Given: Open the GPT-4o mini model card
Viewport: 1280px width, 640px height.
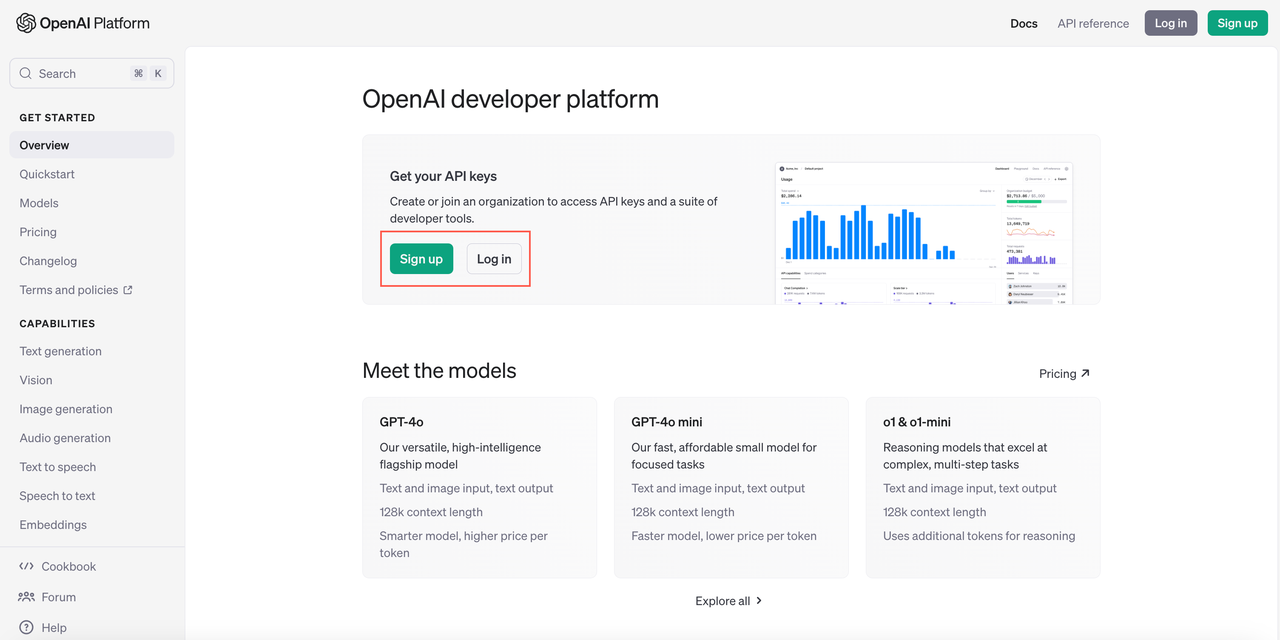Looking at the screenshot, I should pyautogui.click(x=731, y=488).
